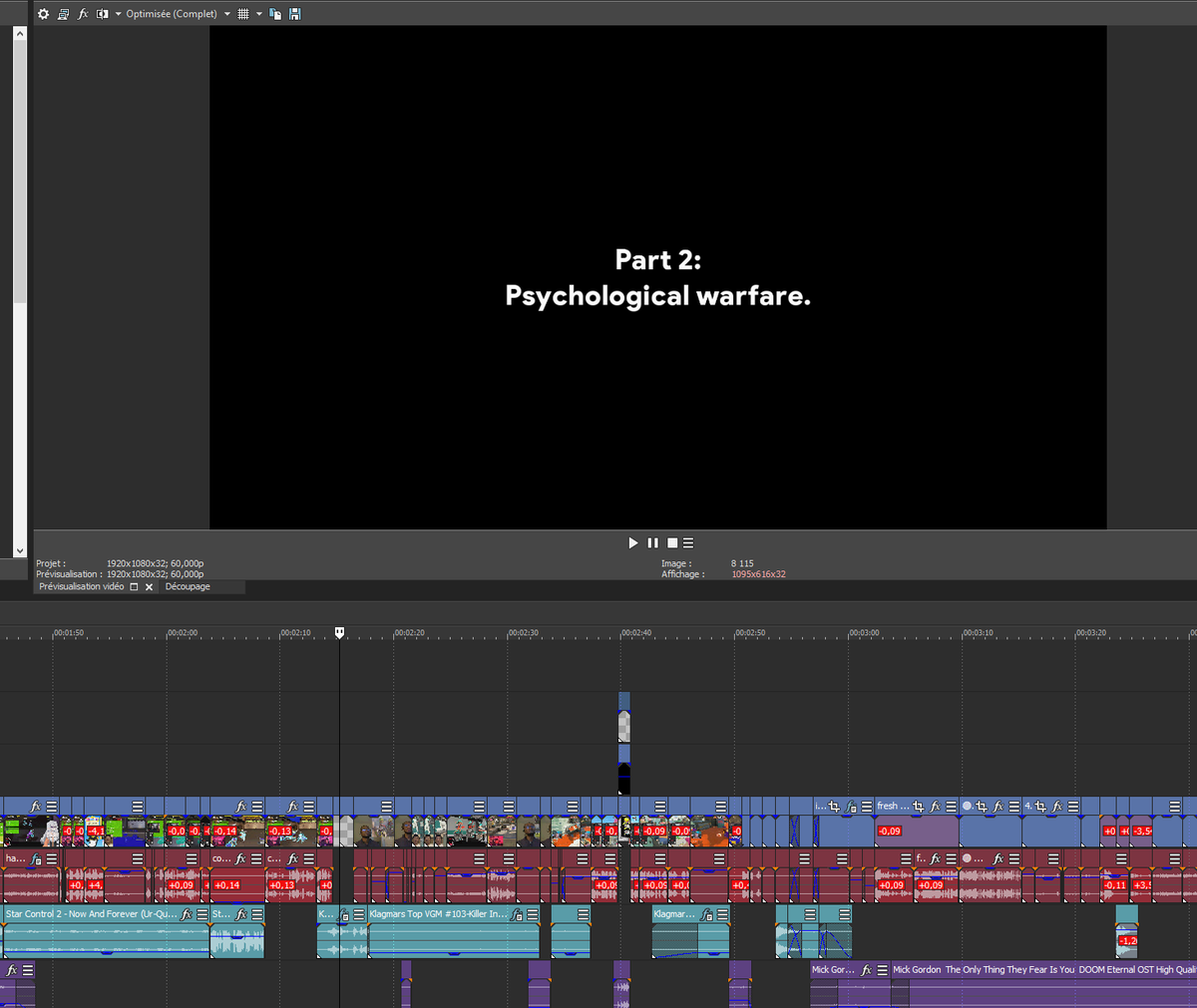The image size is (1197, 1008).
Task: Open event FX on 'co...' audio clip
Action: click(241, 859)
